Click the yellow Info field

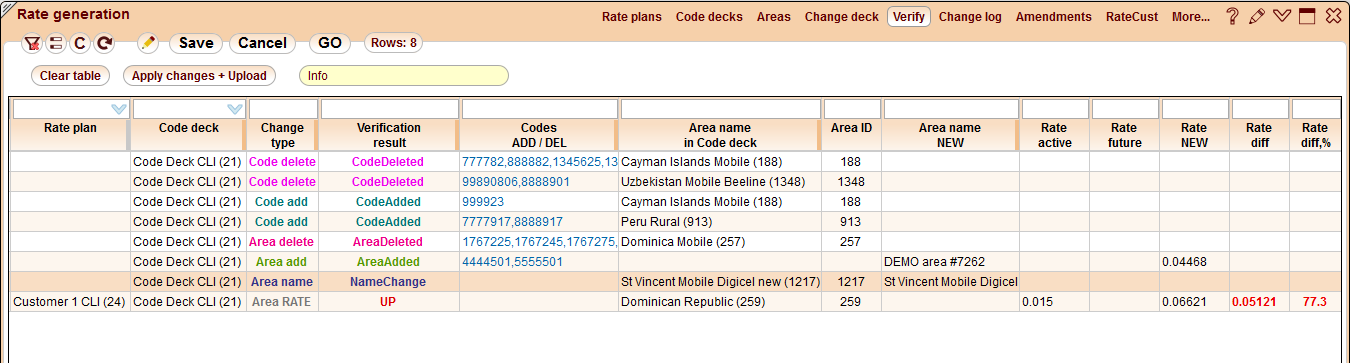tap(404, 76)
